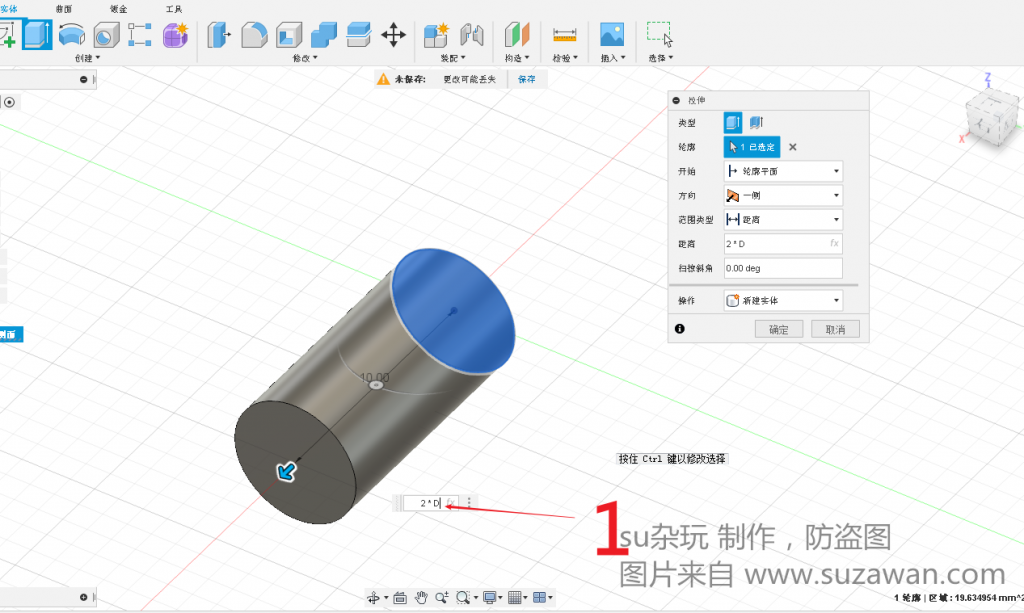The image size is (1024, 613).
Task: Click the '1 已选定' profile selection button
Action: (752, 147)
